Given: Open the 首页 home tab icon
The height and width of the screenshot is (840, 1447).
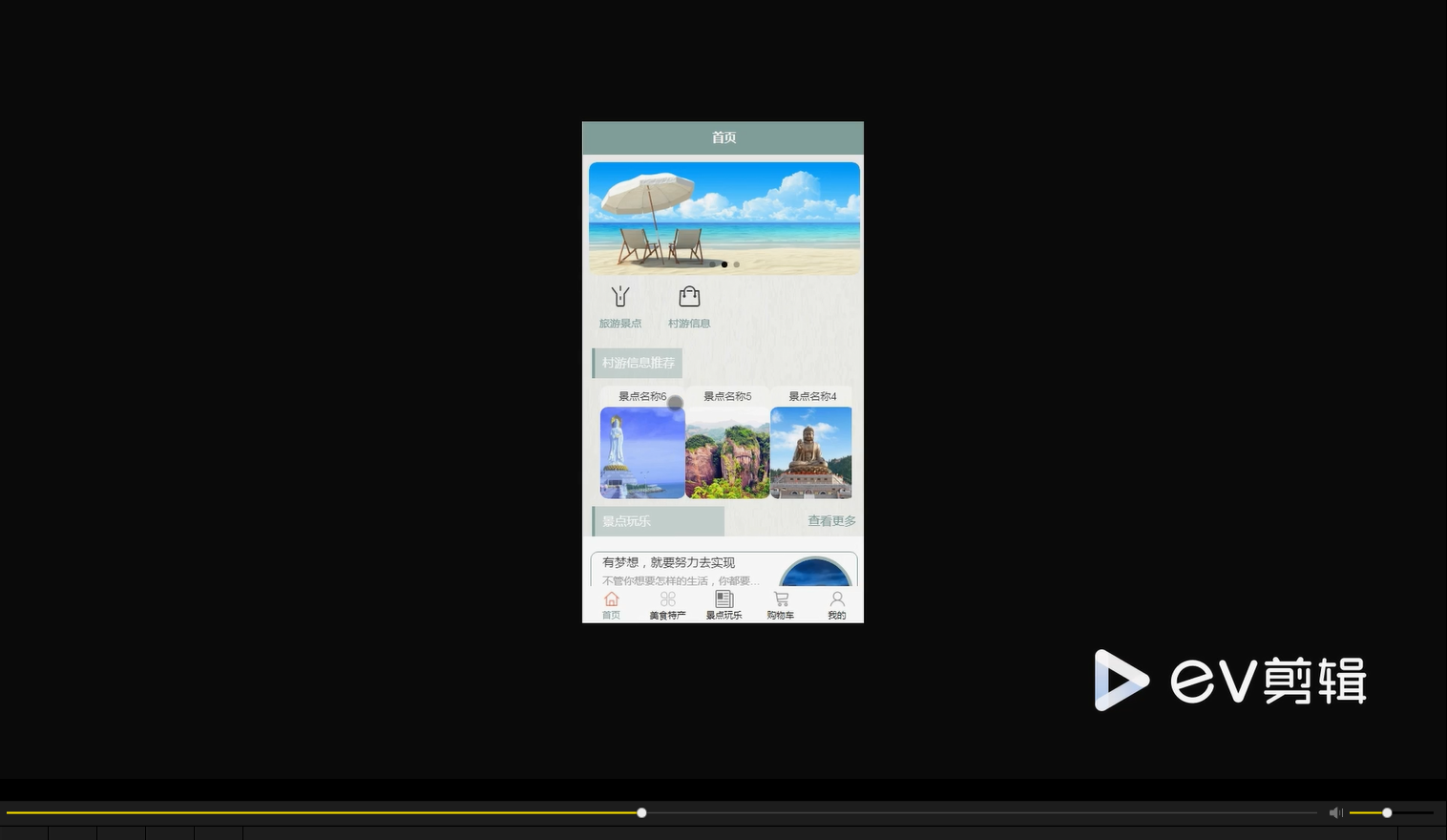Looking at the screenshot, I should pyautogui.click(x=611, y=599).
